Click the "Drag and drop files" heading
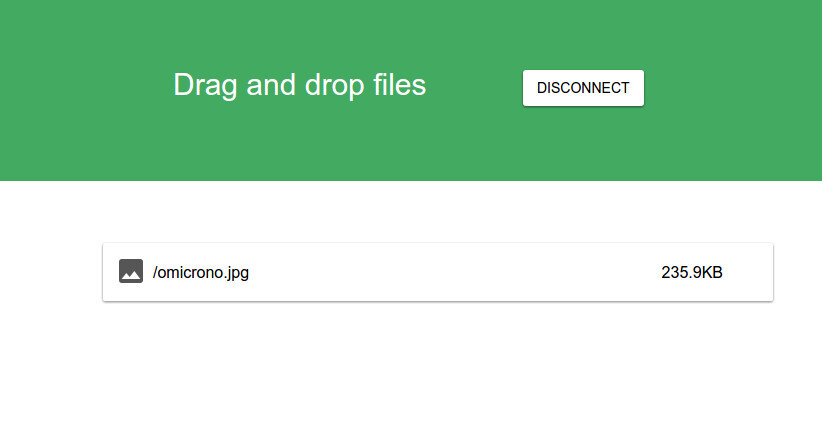This screenshot has width=822, height=442. [x=299, y=86]
